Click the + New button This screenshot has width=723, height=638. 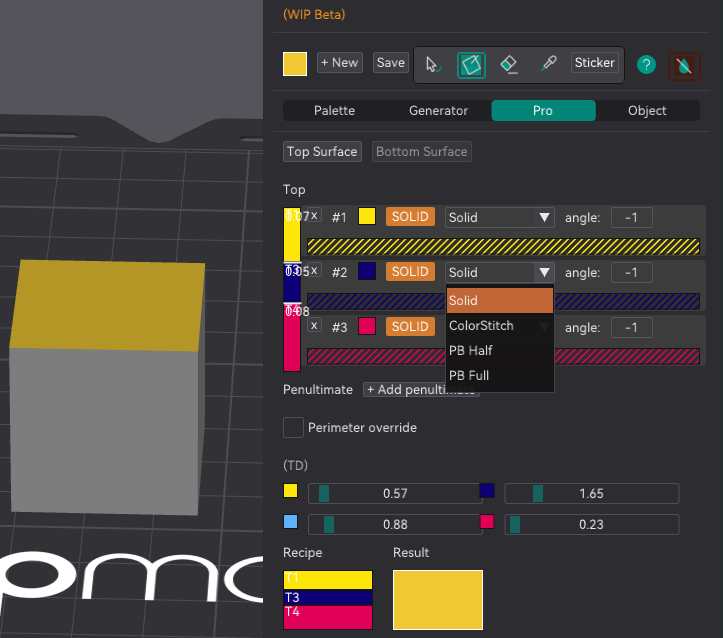pos(340,63)
